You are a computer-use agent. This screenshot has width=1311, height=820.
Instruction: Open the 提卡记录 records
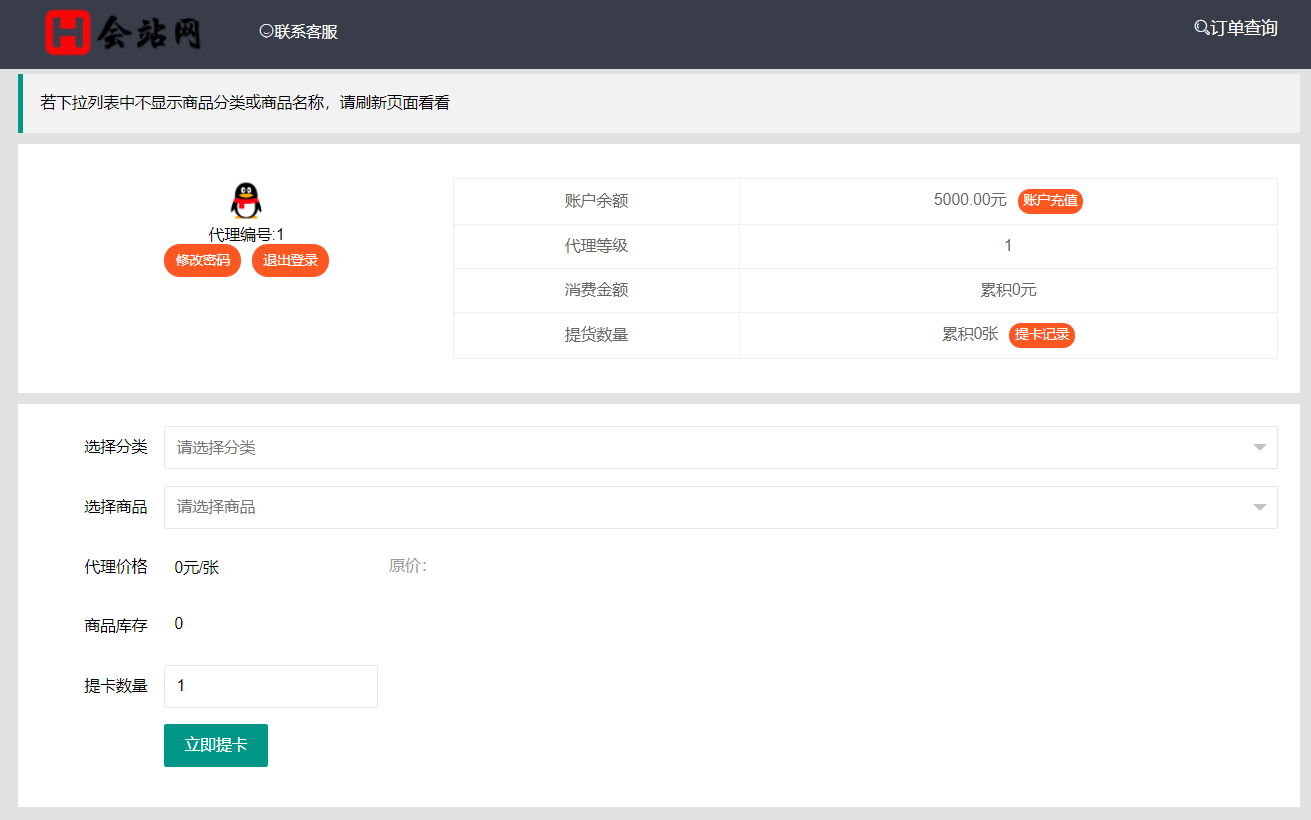click(x=1042, y=334)
